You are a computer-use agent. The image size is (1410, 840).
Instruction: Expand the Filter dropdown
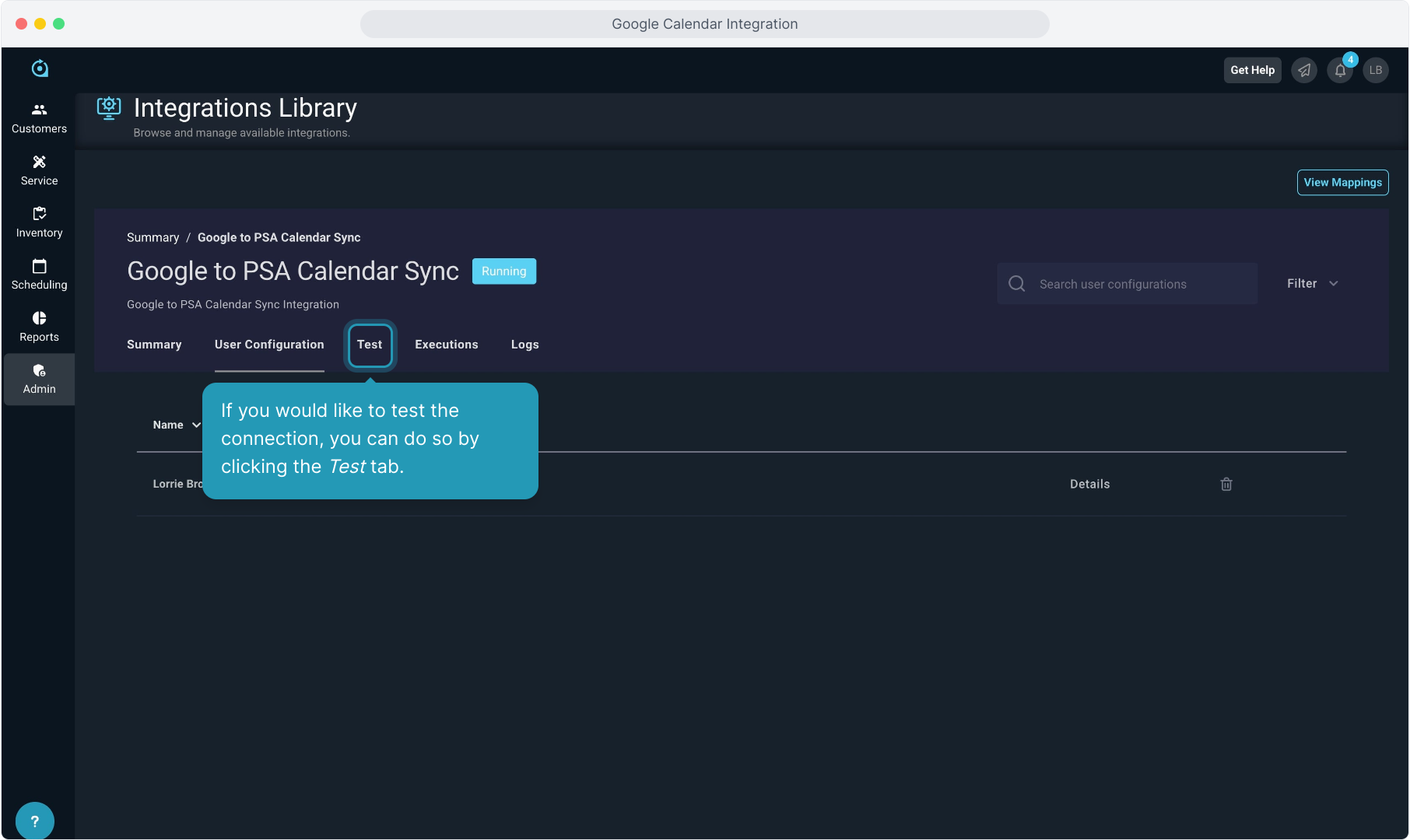coord(1312,284)
